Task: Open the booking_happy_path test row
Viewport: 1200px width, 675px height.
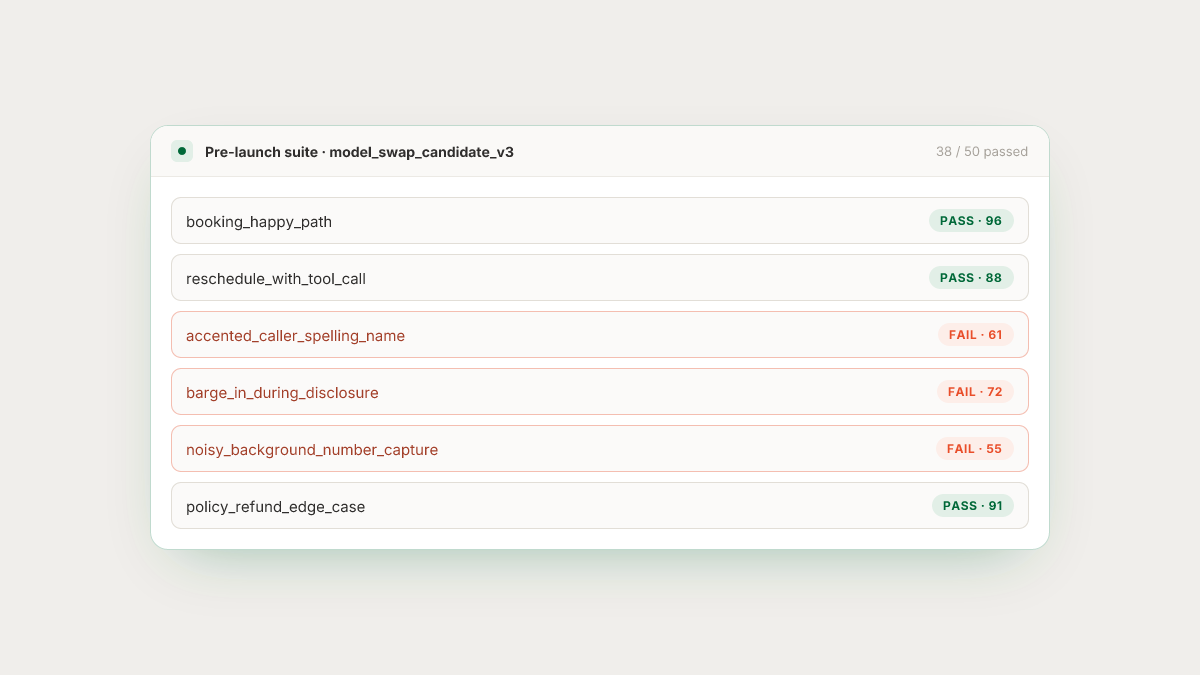Action: coord(600,221)
